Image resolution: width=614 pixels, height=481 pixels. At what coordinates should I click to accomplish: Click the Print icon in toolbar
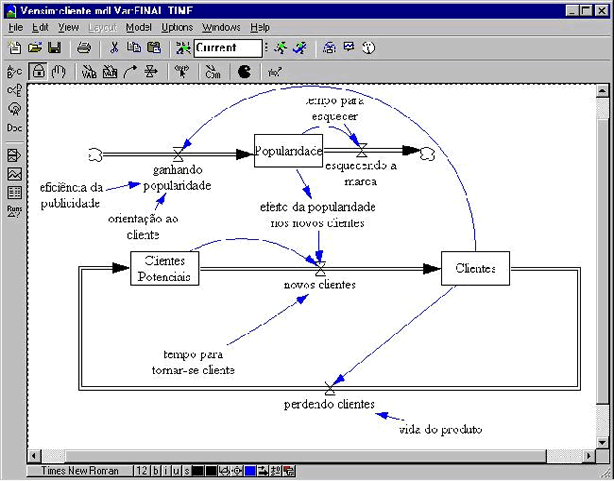[x=84, y=47]
